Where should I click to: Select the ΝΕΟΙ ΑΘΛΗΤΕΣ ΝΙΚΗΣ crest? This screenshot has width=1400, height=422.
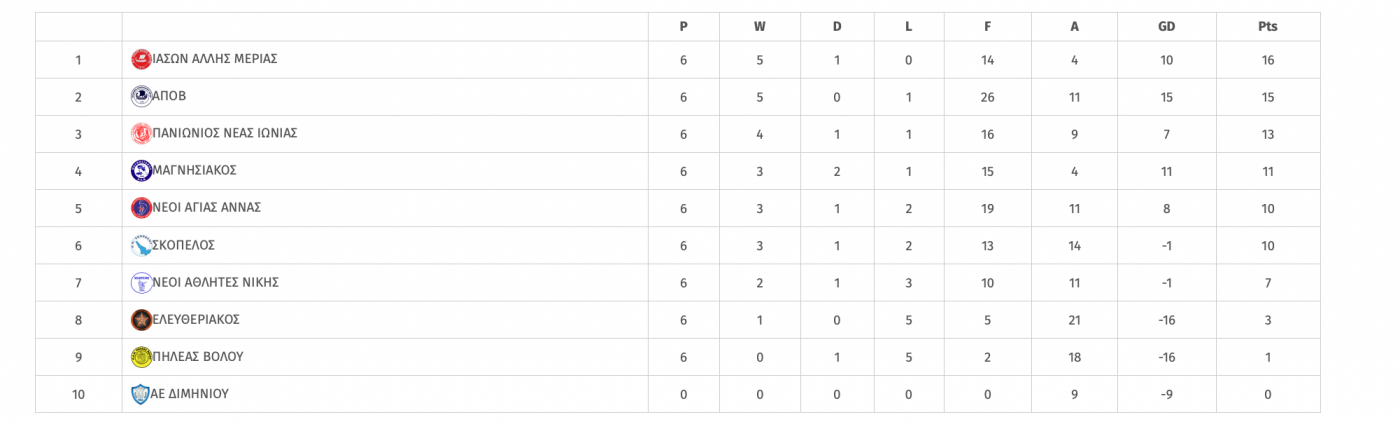coord(141,283)
